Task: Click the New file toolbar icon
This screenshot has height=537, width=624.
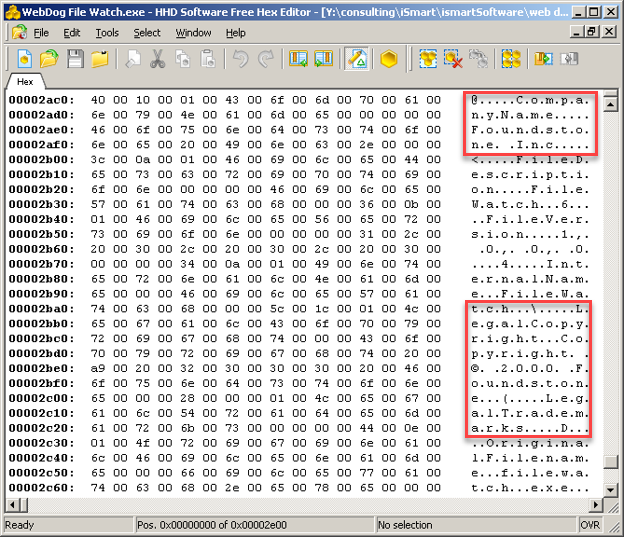Action: click(24, 60)
